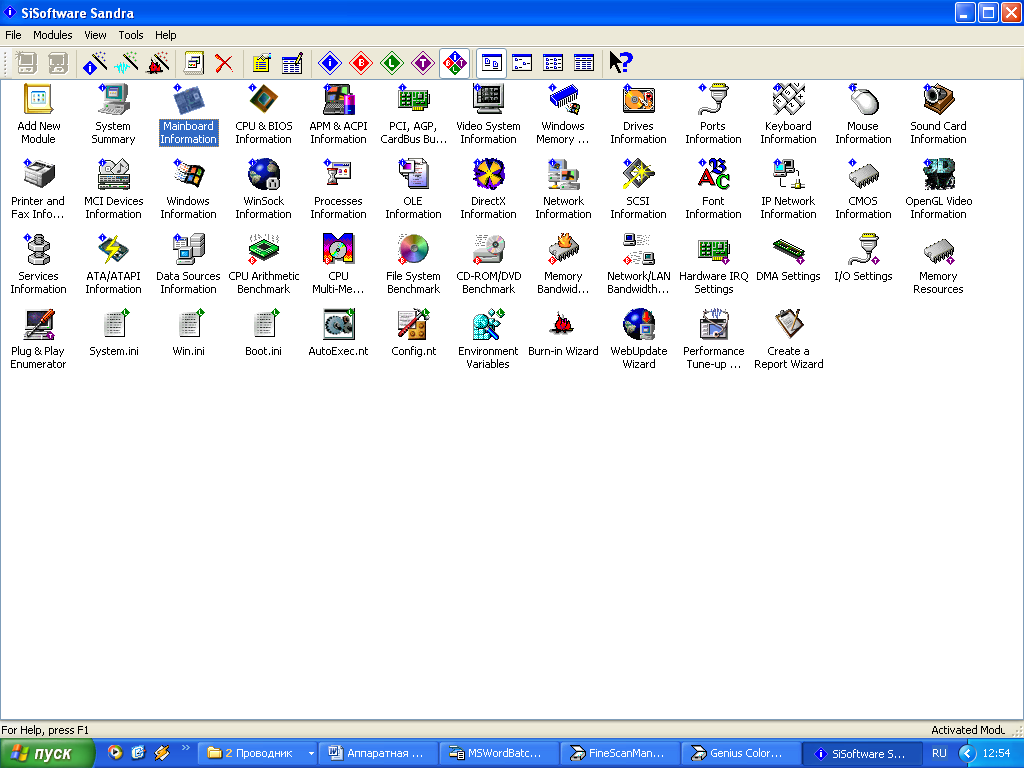Select the WinSock Information module
Image resolution: width=1024 pixels, height=768 pixels.
point(264,189)
